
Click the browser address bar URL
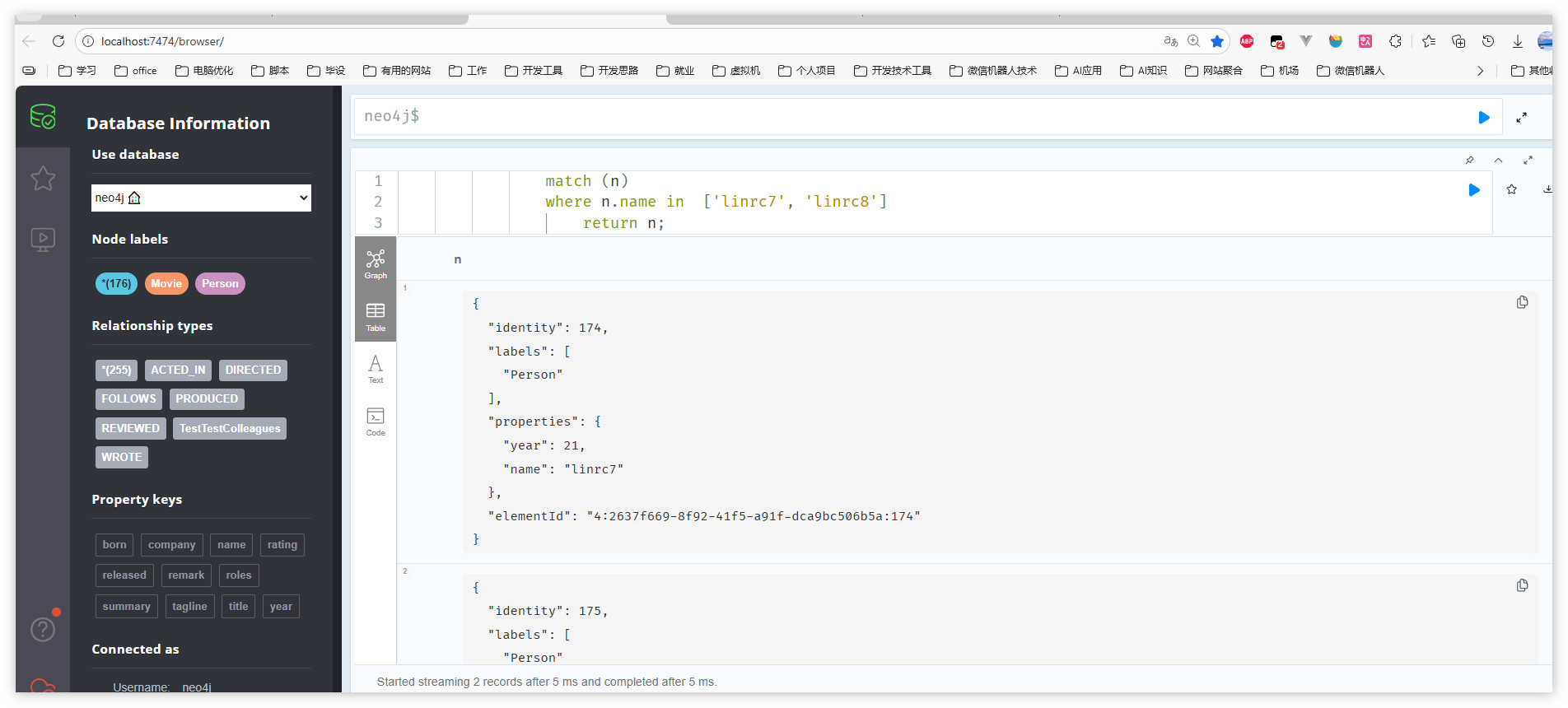[x=162, y=41]
